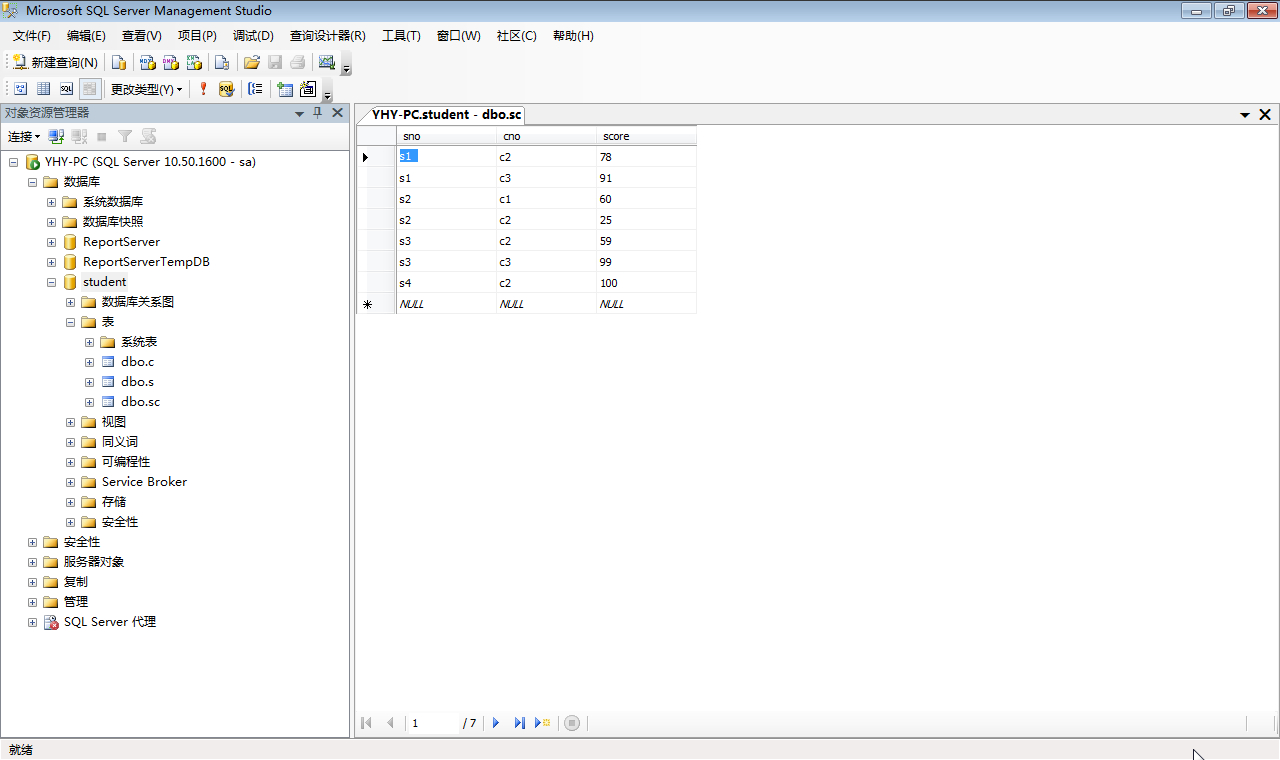Open the active documents dropdown arrow
The height and width of the screenshot is (760, 1280).
click(1246, 115)
